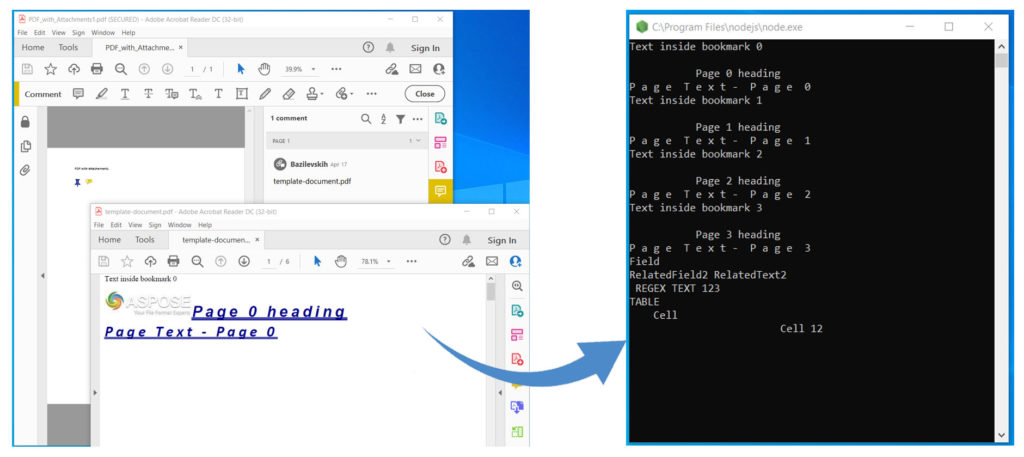Click page number field in PDF_with_Attachments window
Screen dimensions: 1024x457
coord(191,69)
